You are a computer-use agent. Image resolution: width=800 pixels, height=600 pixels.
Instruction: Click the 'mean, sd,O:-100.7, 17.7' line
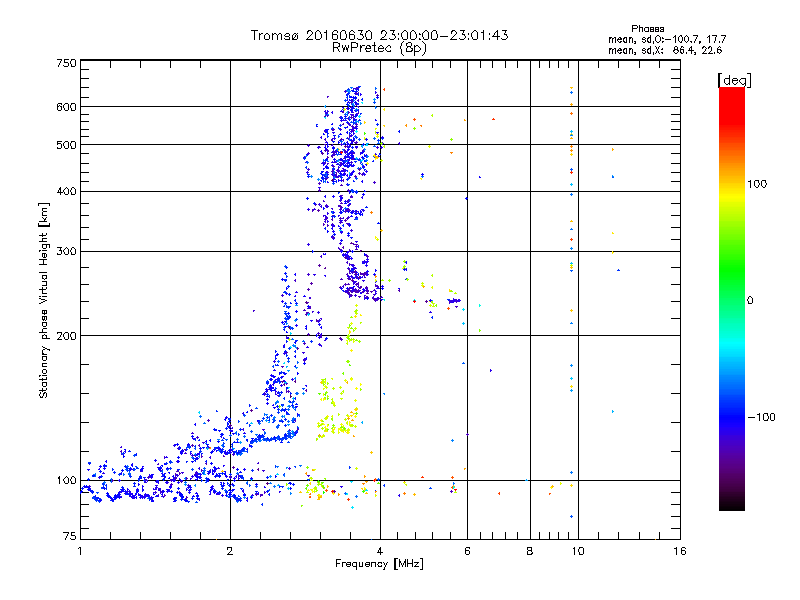[x=667, y=39]
